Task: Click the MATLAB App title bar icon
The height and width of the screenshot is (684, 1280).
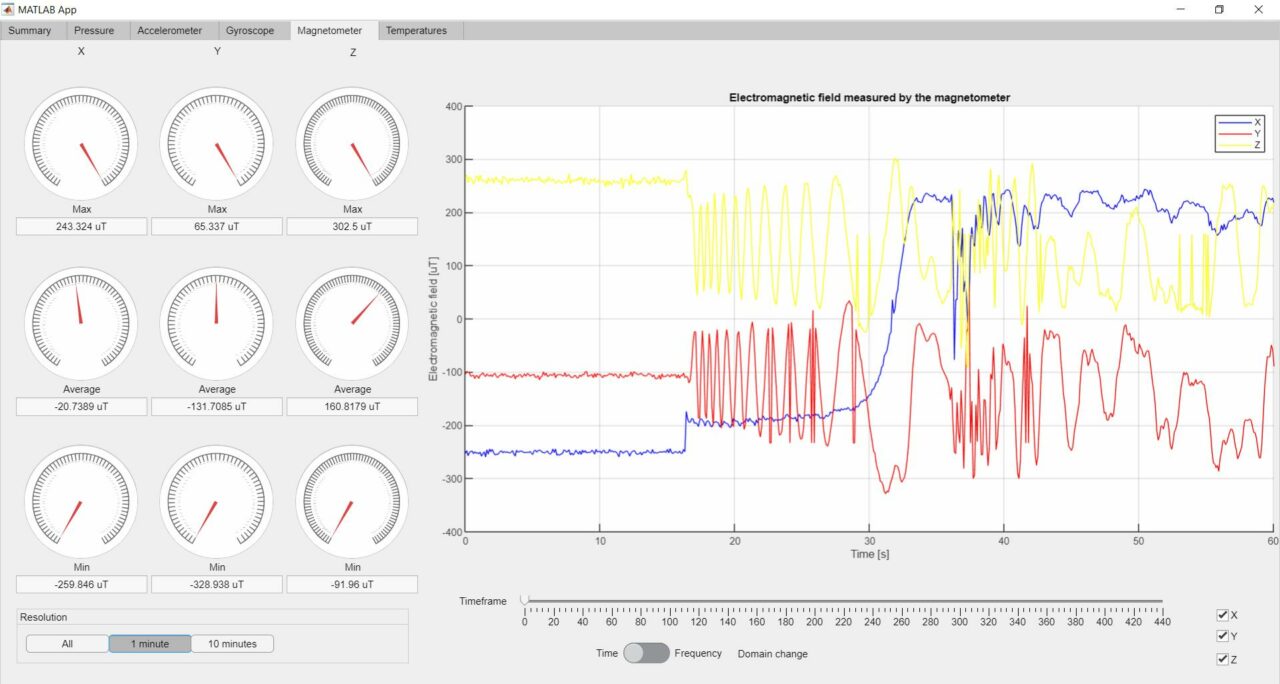Action: coord(9,9)
